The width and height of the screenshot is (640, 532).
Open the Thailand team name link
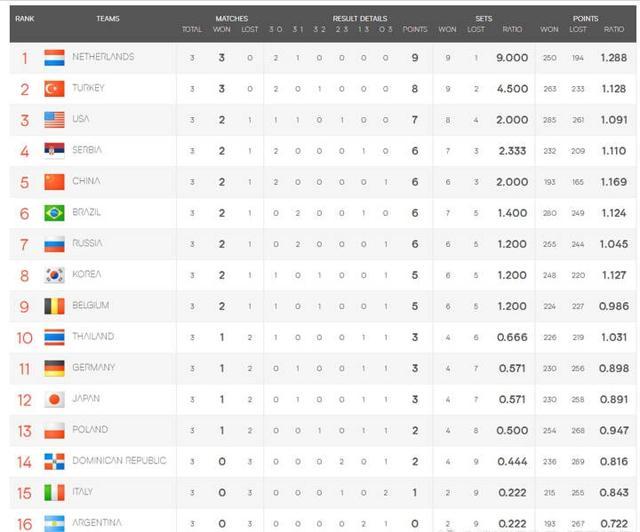93,336
